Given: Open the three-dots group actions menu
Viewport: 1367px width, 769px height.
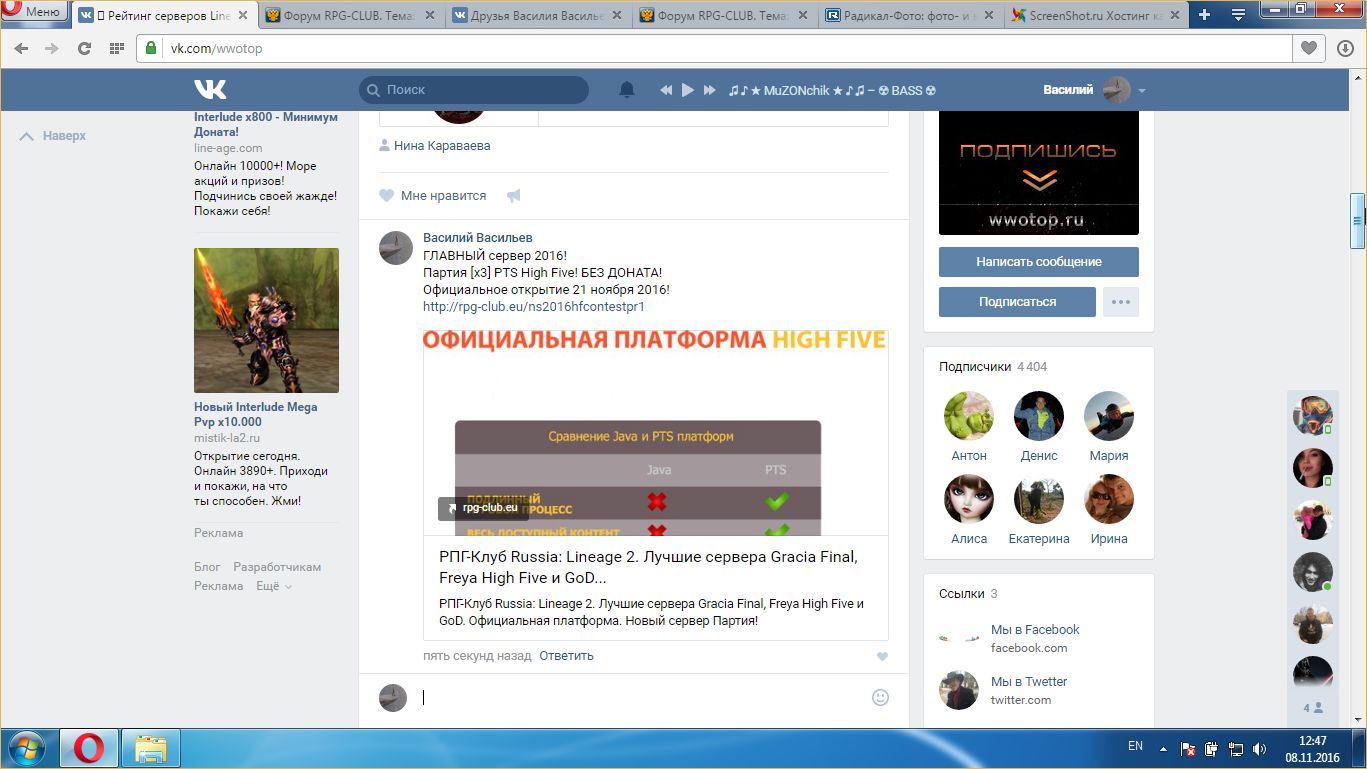Looking at the screenshot, I should [1120, 301].
